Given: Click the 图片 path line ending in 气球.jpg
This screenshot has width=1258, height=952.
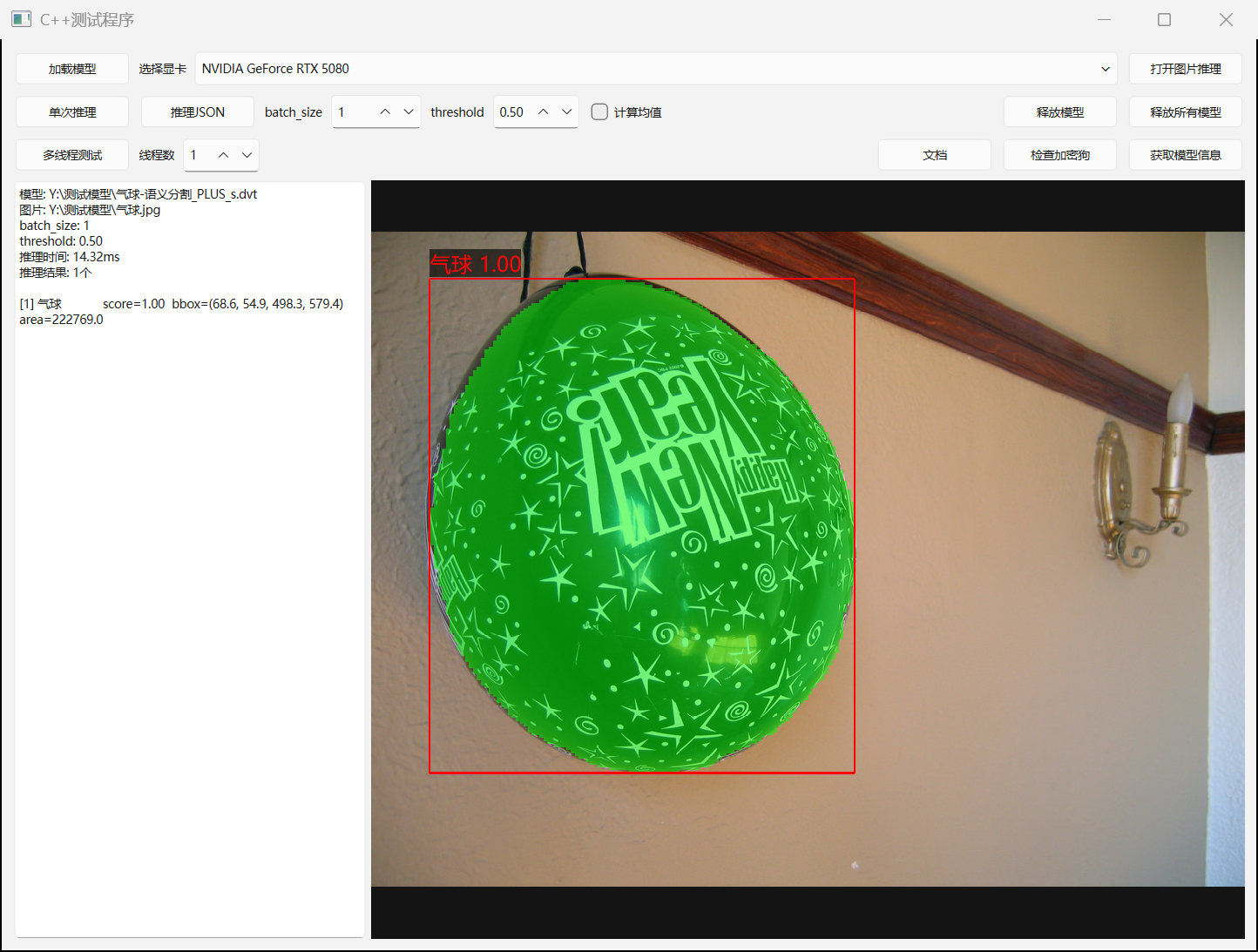Looking at the screenshot, I should (90, 210).
